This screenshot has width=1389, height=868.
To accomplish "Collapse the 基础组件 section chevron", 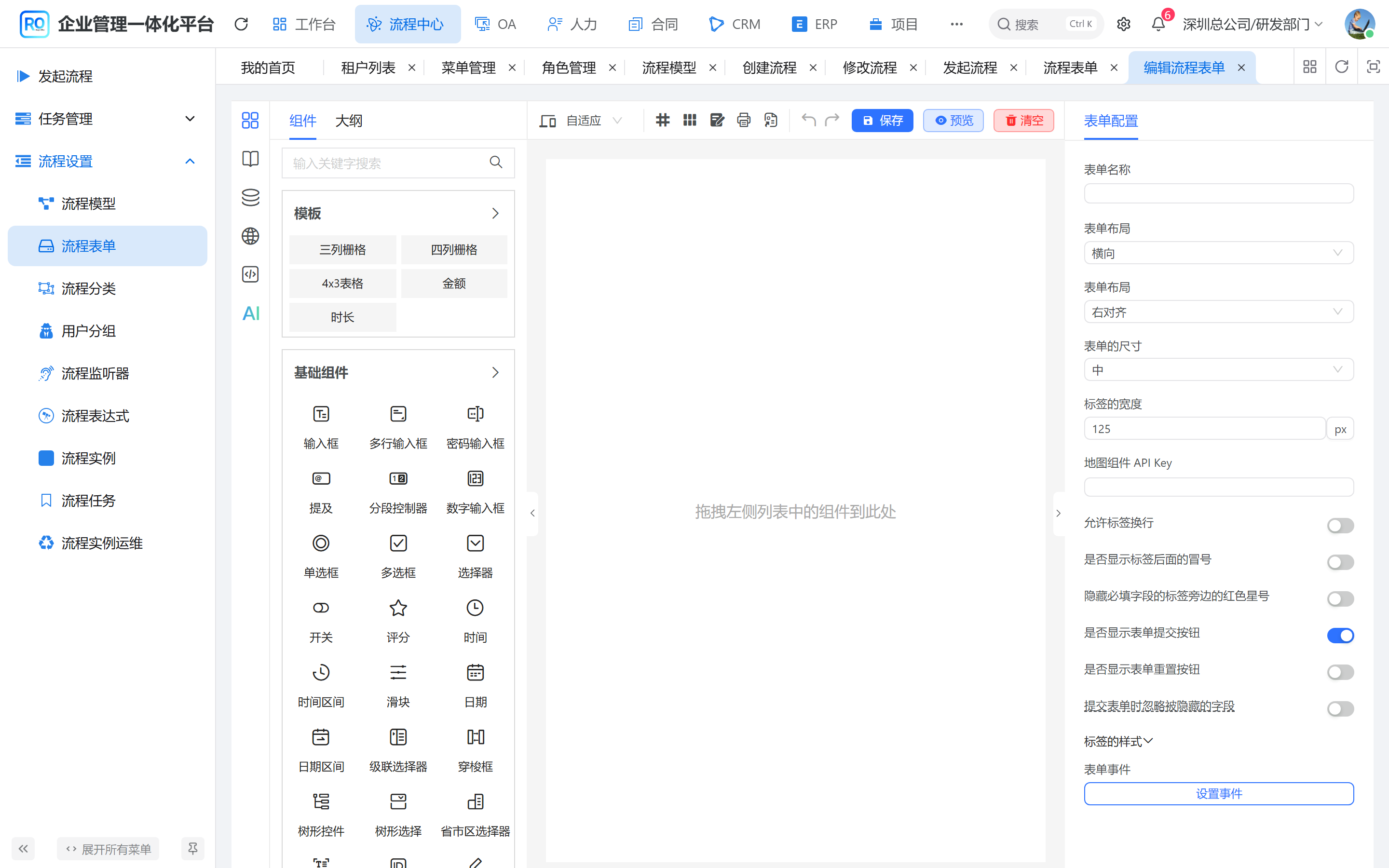I will pyautogui.click(x=495, y=373).
